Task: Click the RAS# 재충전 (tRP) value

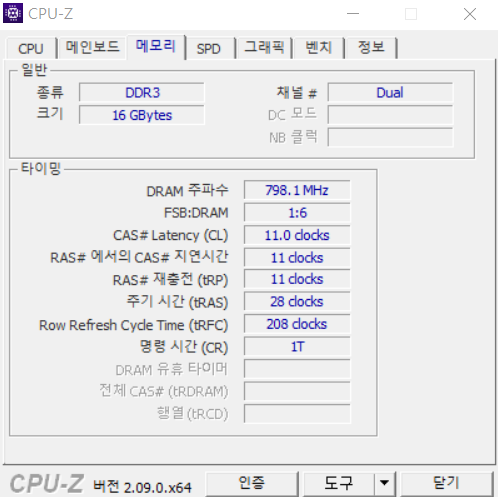Action: point(297,279)
